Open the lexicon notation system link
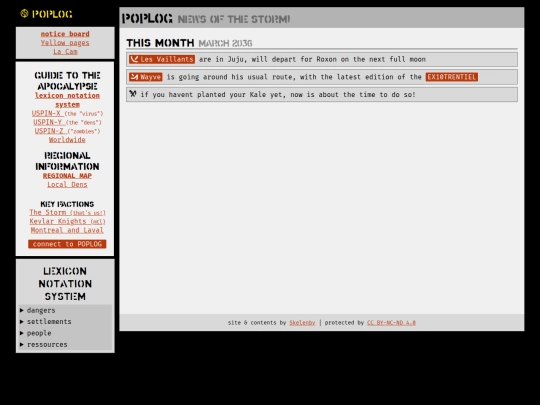The width and height of the screenshot is (540, 405). 67,100
